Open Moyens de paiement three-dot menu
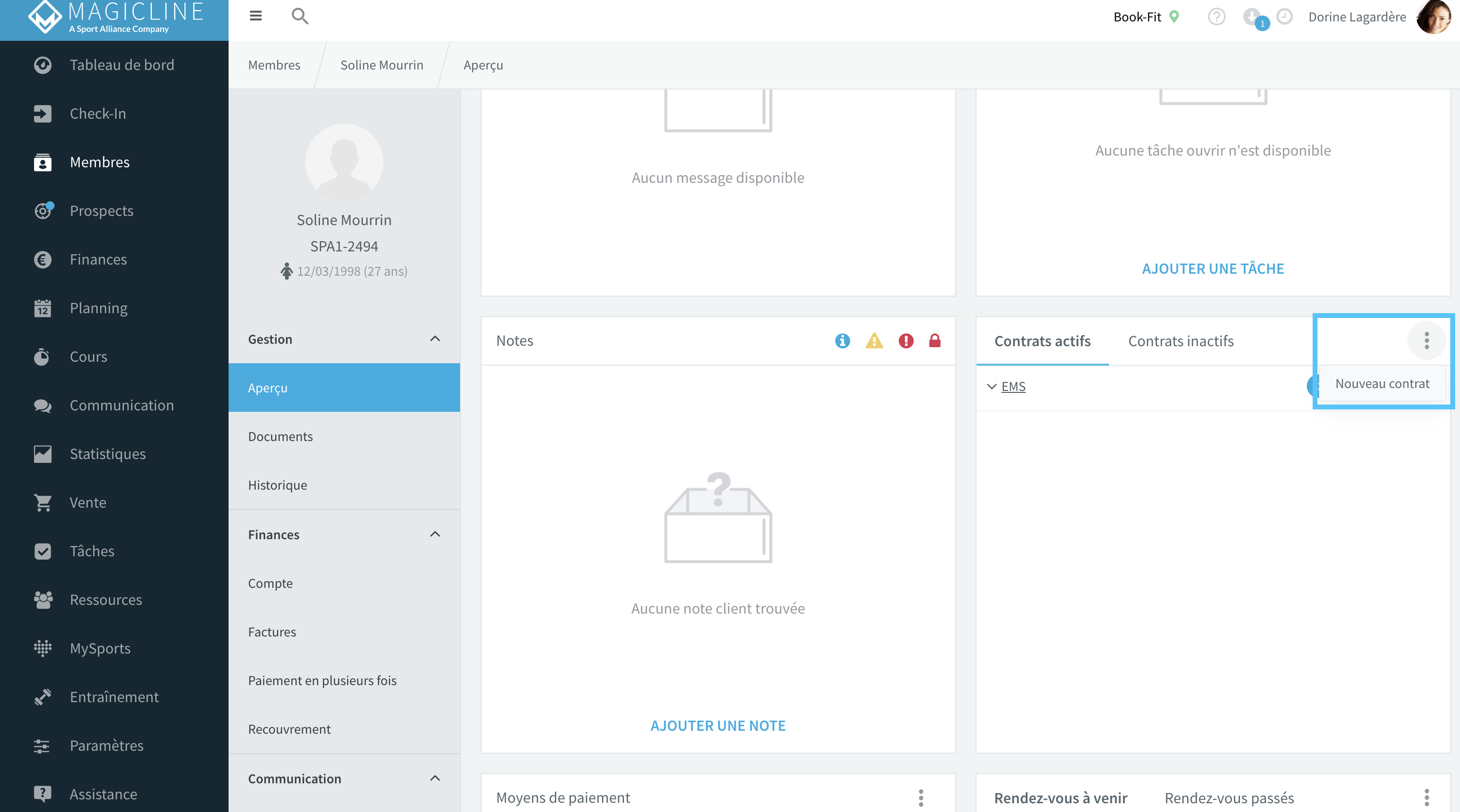 coord(921,797)
